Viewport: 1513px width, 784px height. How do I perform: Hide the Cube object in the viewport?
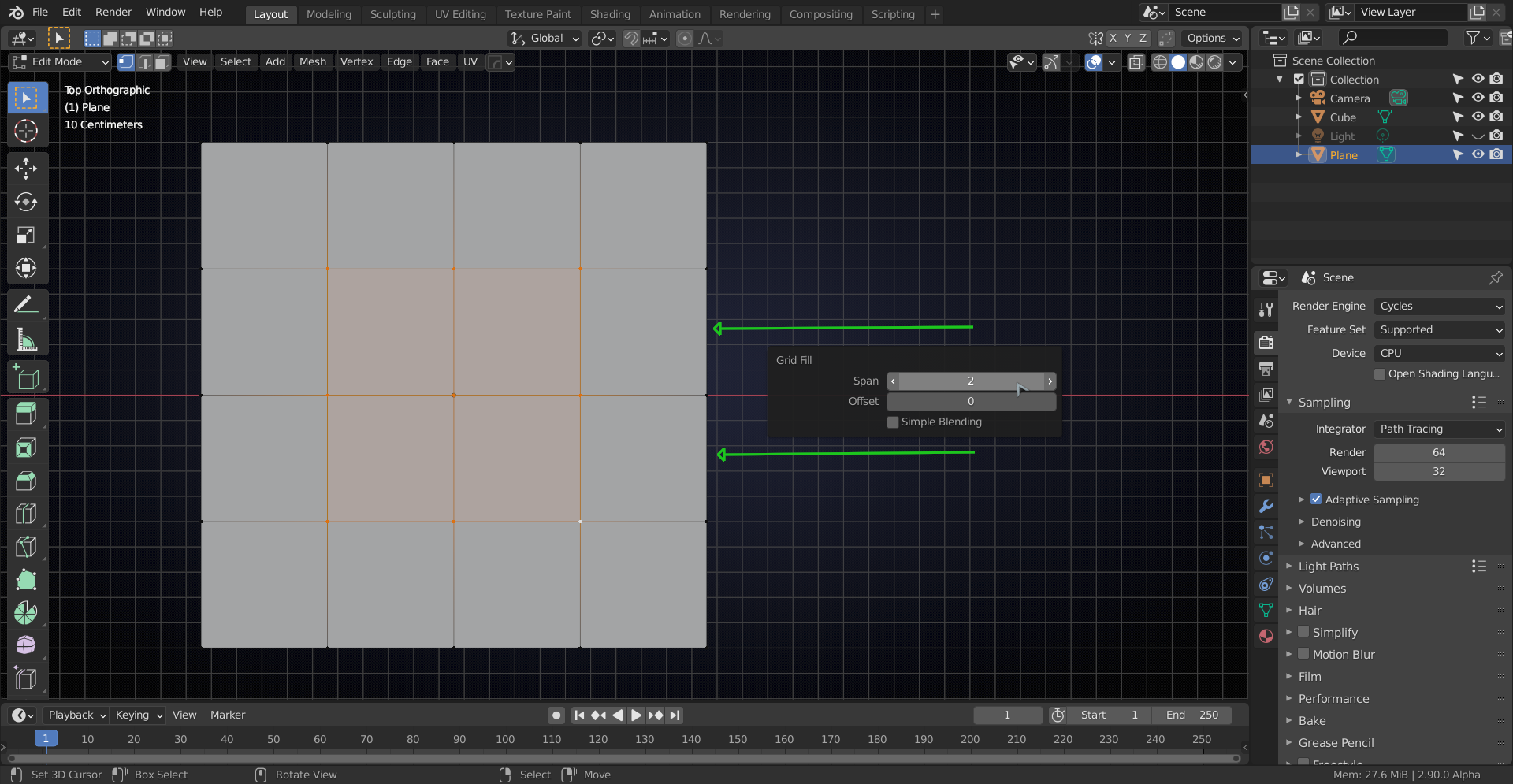point(1478,117)
